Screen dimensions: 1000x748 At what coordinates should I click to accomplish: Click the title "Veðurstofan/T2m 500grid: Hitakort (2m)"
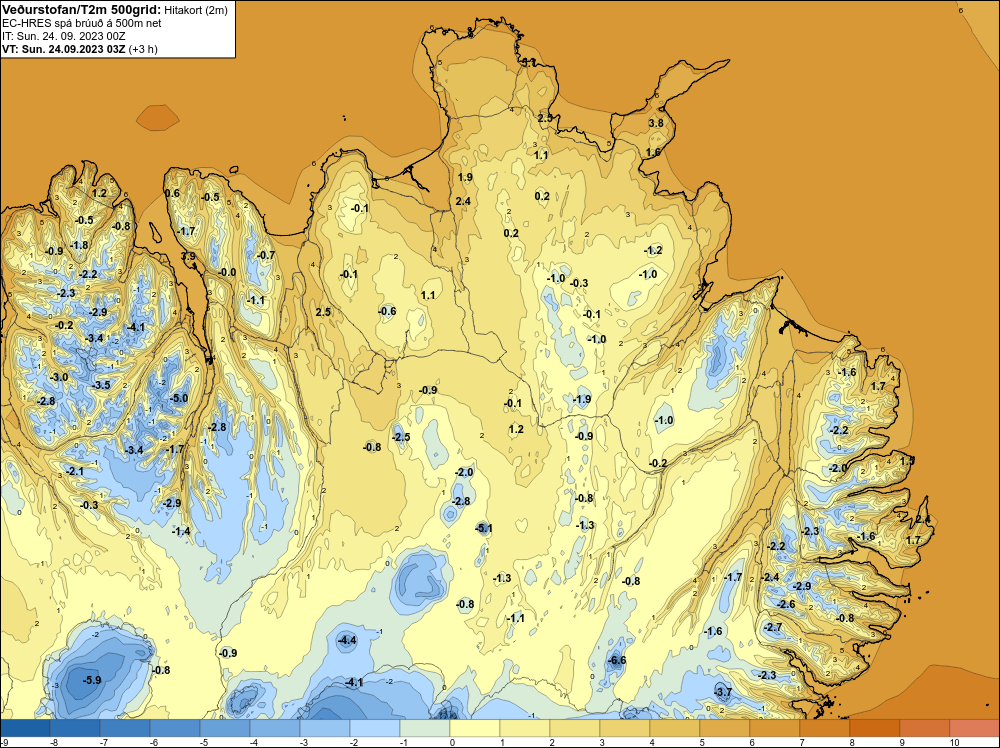point(115,10)
